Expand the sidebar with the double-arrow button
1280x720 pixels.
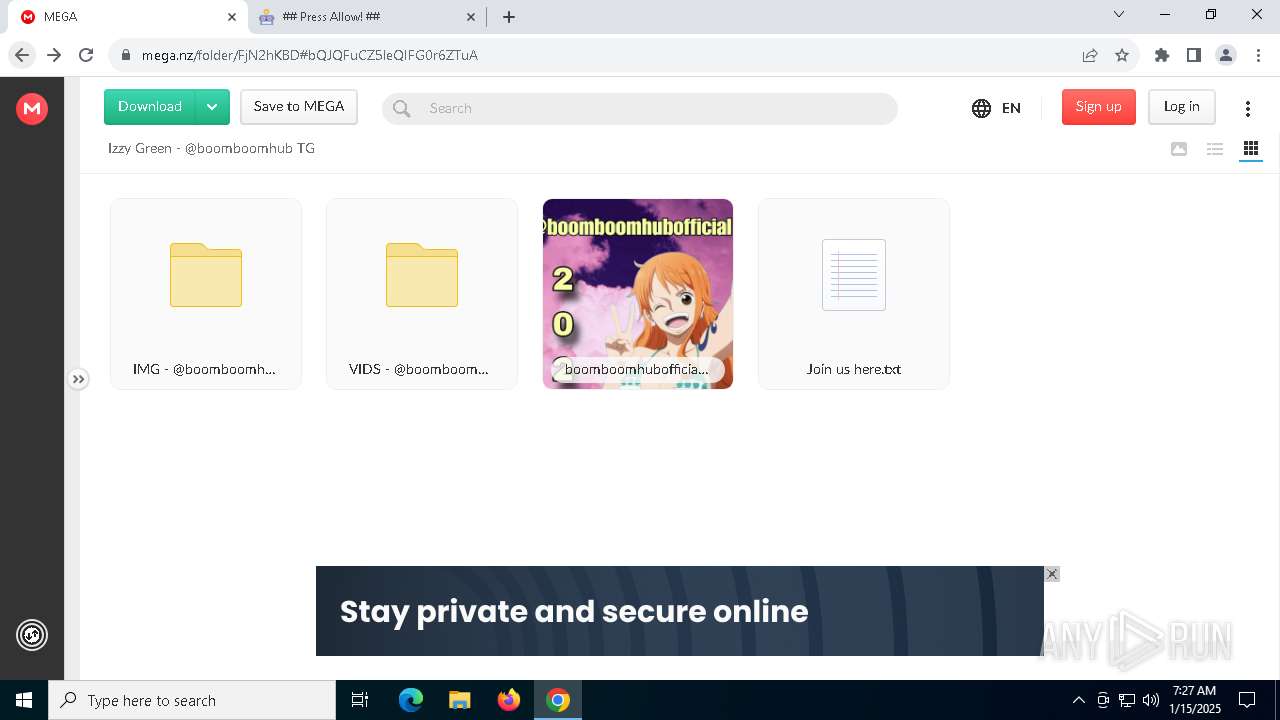click(x=78, y=379)
